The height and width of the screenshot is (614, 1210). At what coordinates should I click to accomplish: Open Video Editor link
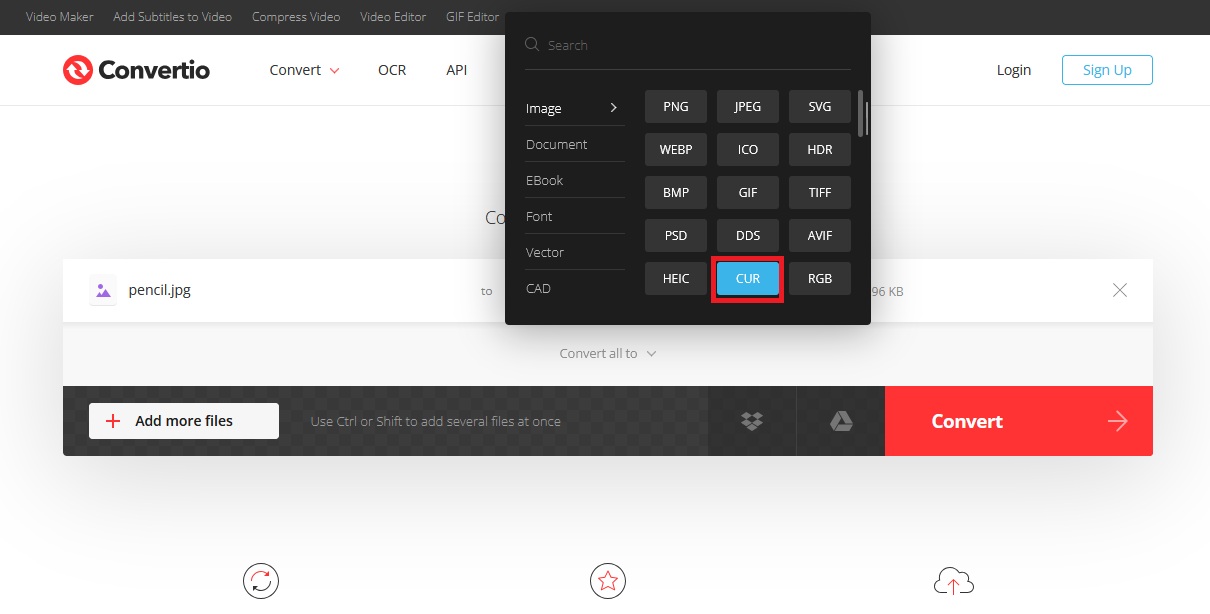[393, 17]
